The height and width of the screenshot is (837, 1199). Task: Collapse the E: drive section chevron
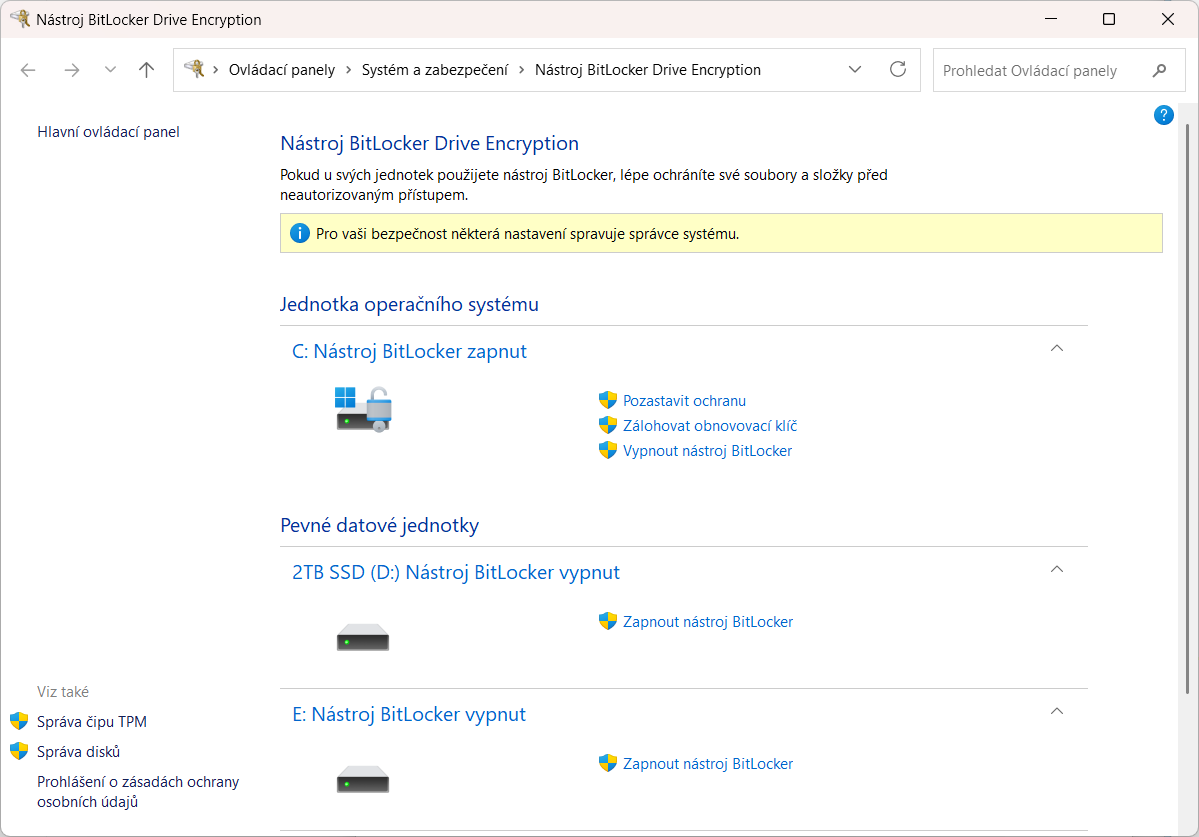pyautogui.click(x=1057, y=712)
